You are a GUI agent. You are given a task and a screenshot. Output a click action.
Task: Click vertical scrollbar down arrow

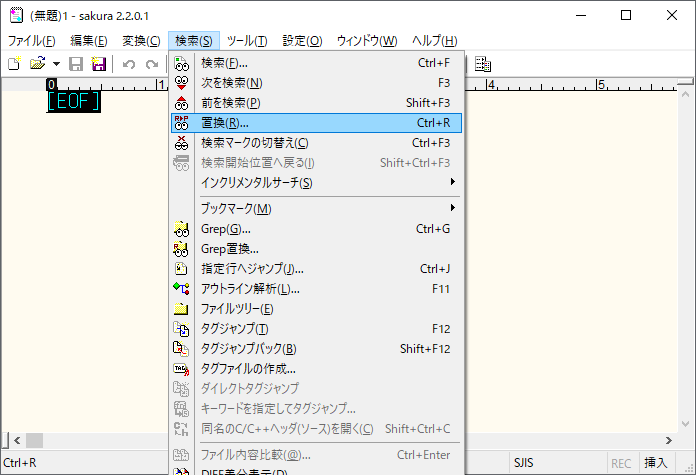point(685,424)
